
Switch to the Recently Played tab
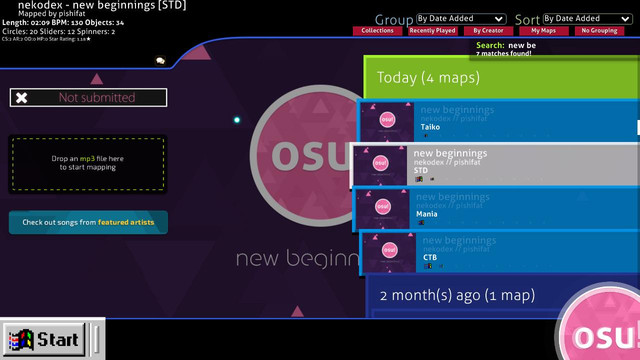pyautogui.click(x=433, y=31)
